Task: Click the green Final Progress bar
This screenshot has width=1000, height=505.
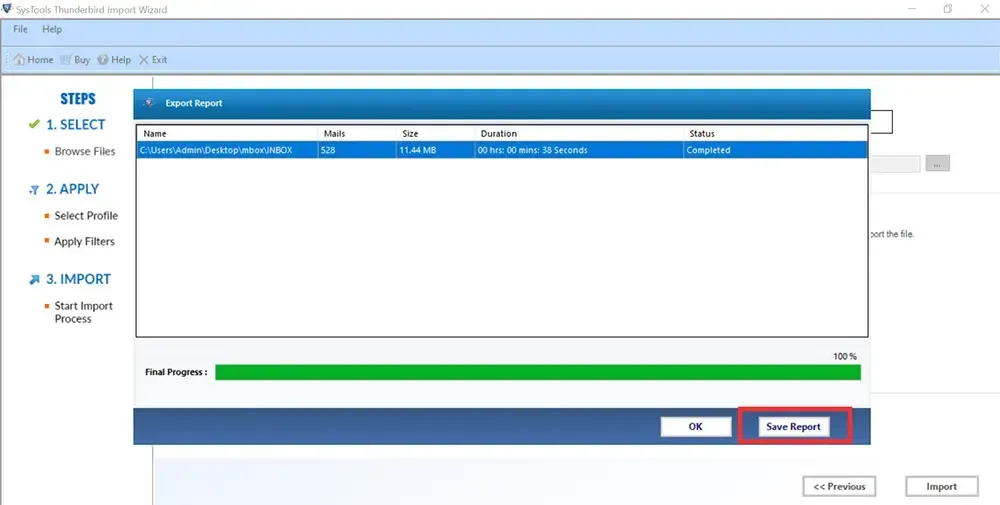Action: pyautogui.click(x=537, y=372)
